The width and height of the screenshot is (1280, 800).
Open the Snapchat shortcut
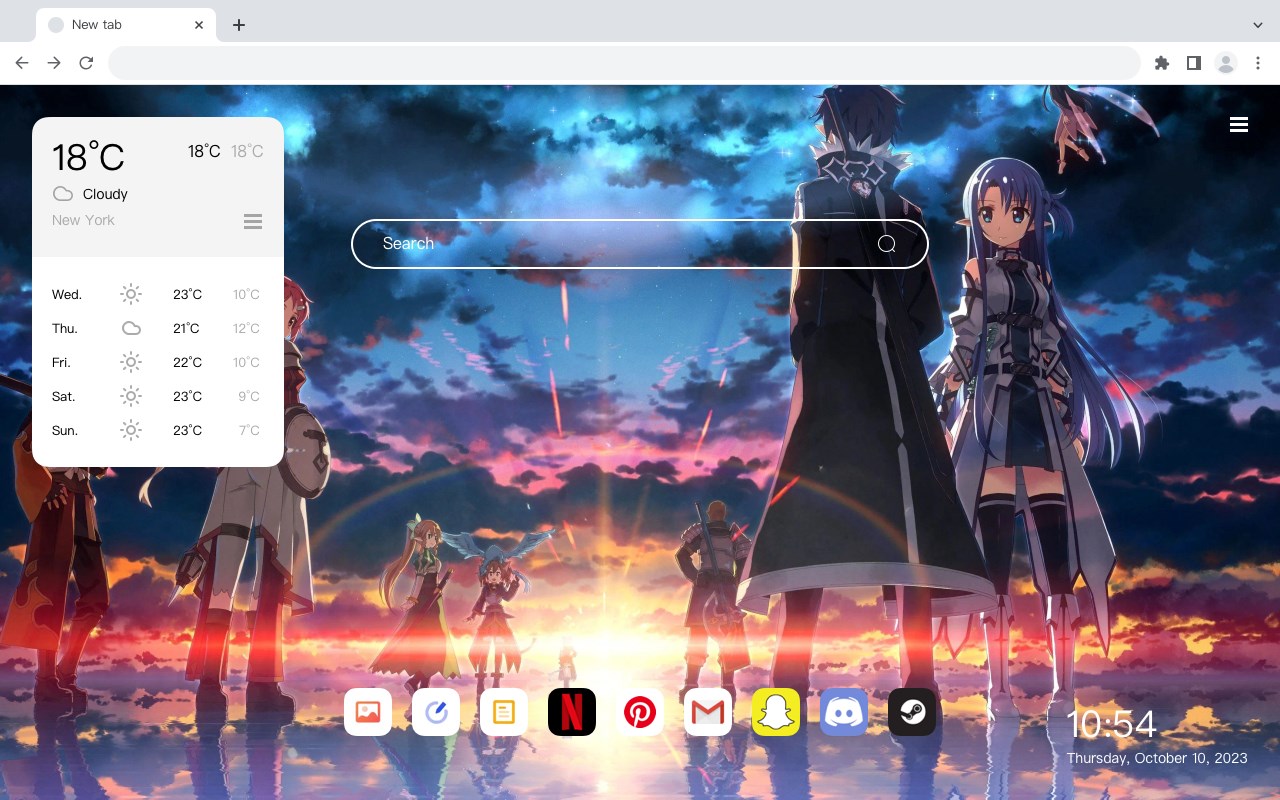pyautogui.click(x=776, y=712)
